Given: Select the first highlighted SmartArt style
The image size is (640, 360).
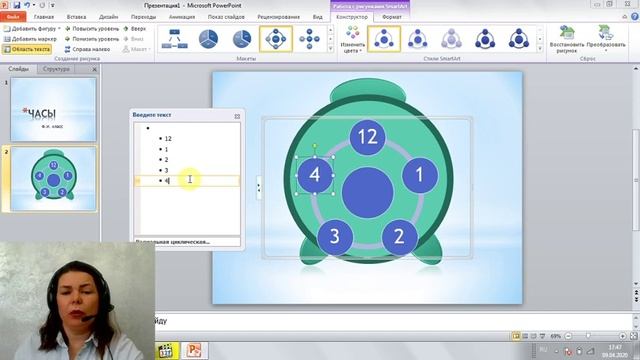Looking at the screenshot, I should click(x=384, y=39).
